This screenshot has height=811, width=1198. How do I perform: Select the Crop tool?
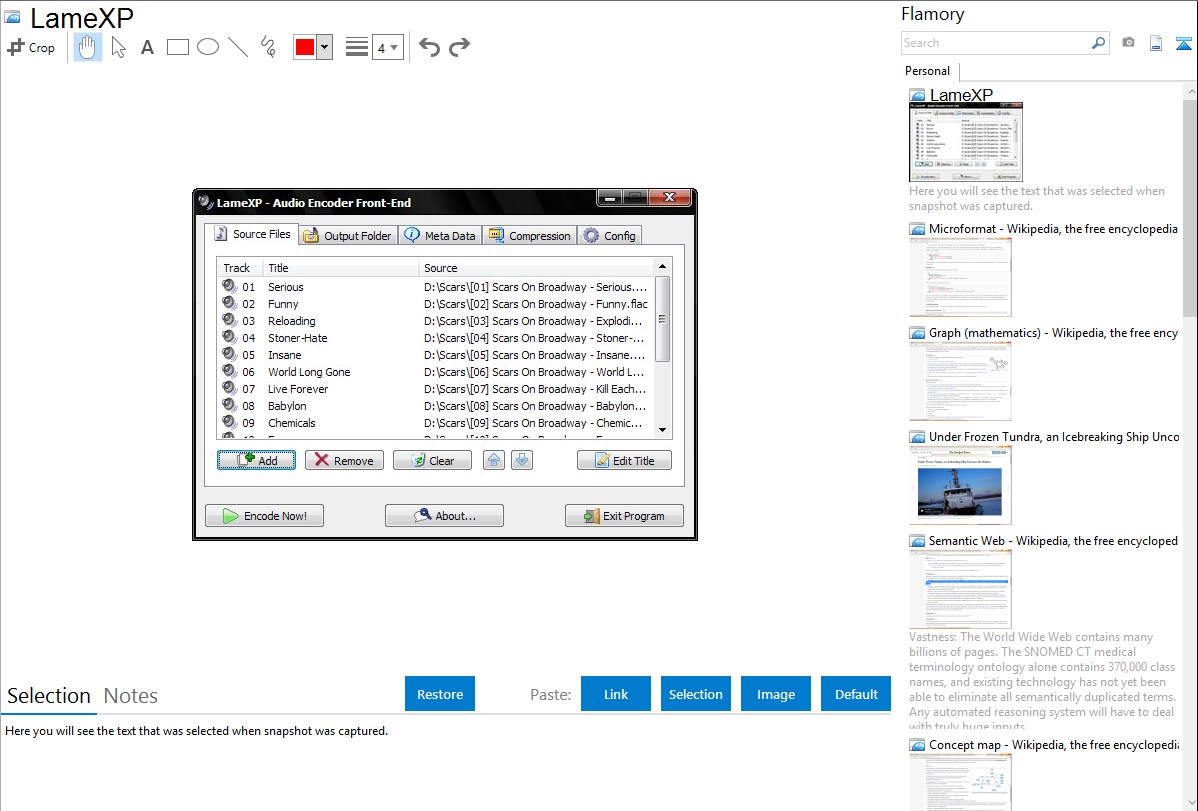point(31,47)
